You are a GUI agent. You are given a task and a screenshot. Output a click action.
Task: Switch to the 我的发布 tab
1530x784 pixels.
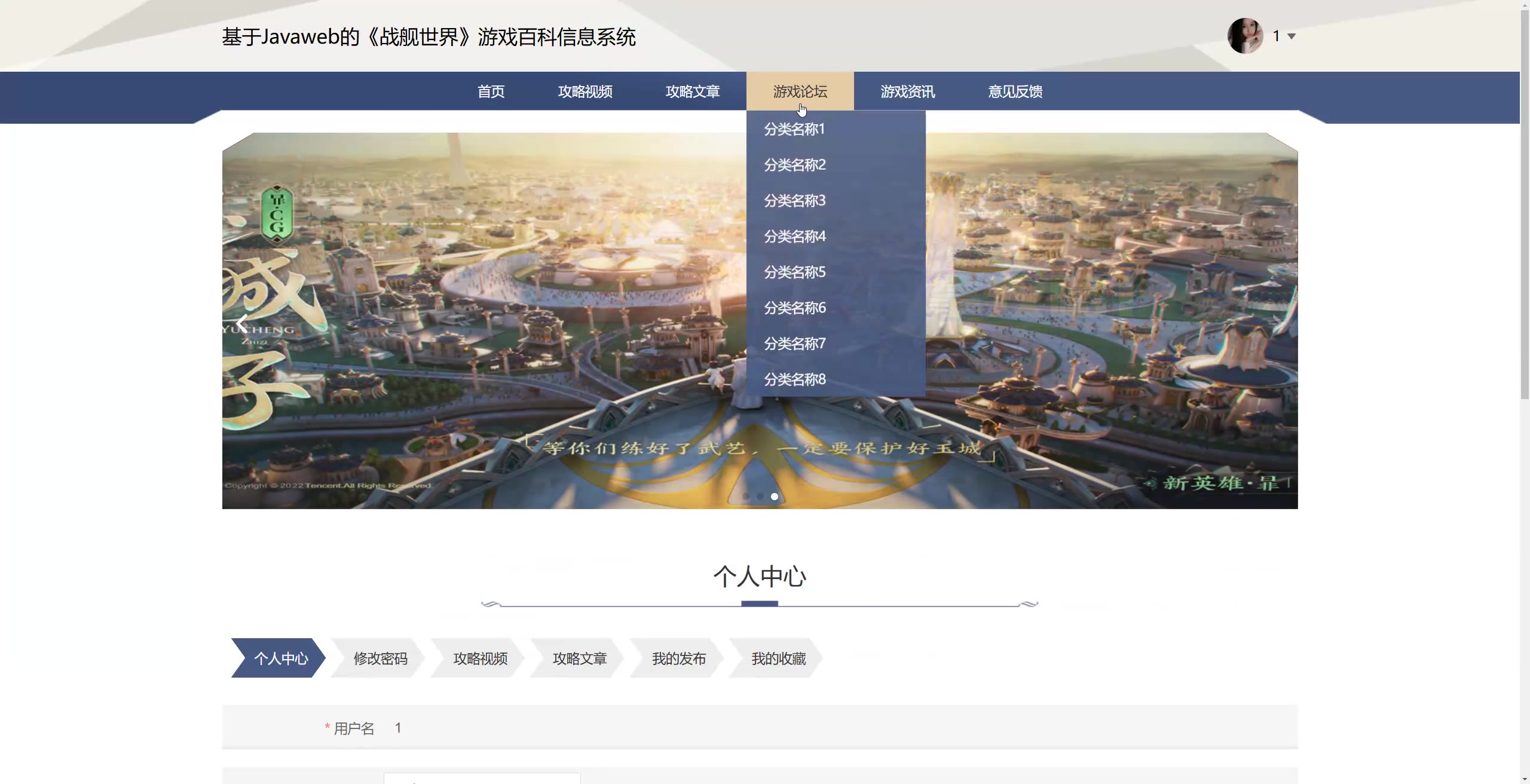coord(679,659)
